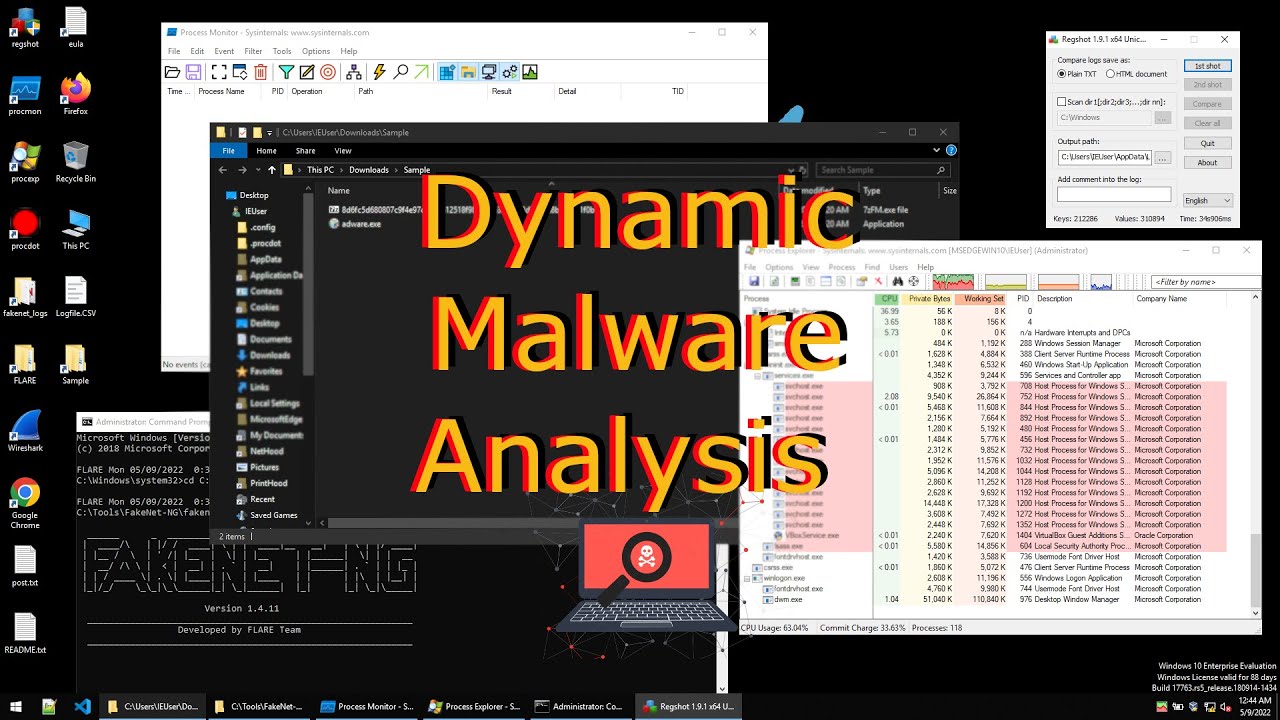This screenshot has height=720, width=1280.
Task: Click lightning bolt icon in Process Monitor toolbar
Action: [379, 72]
